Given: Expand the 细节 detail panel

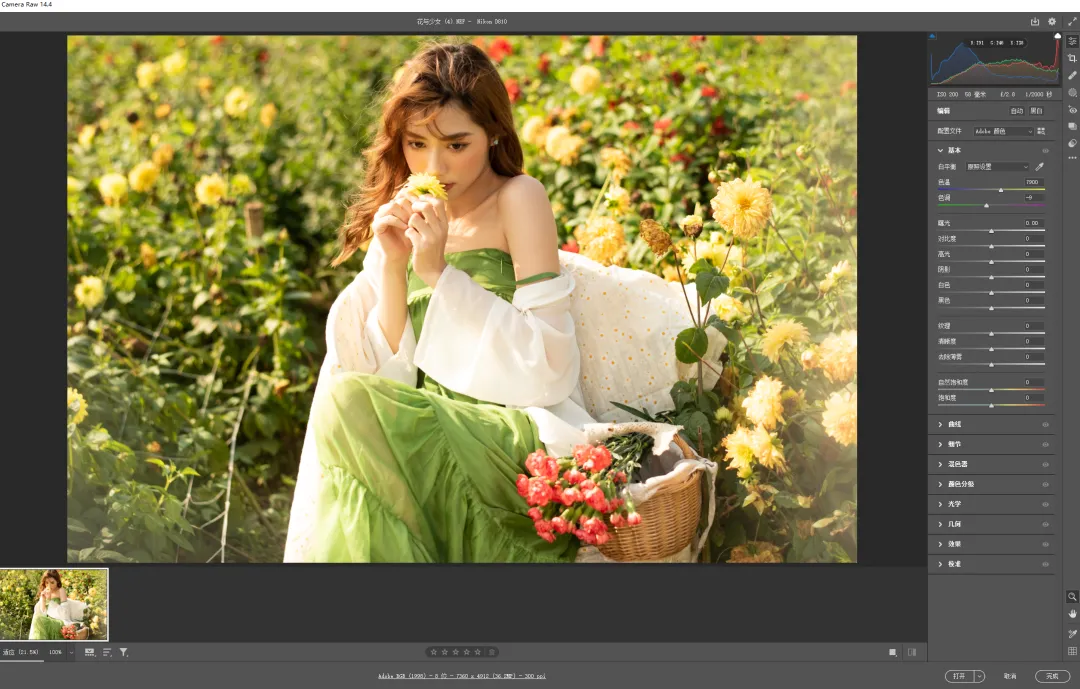Looking at the screenshot, I should coord(940,444).
